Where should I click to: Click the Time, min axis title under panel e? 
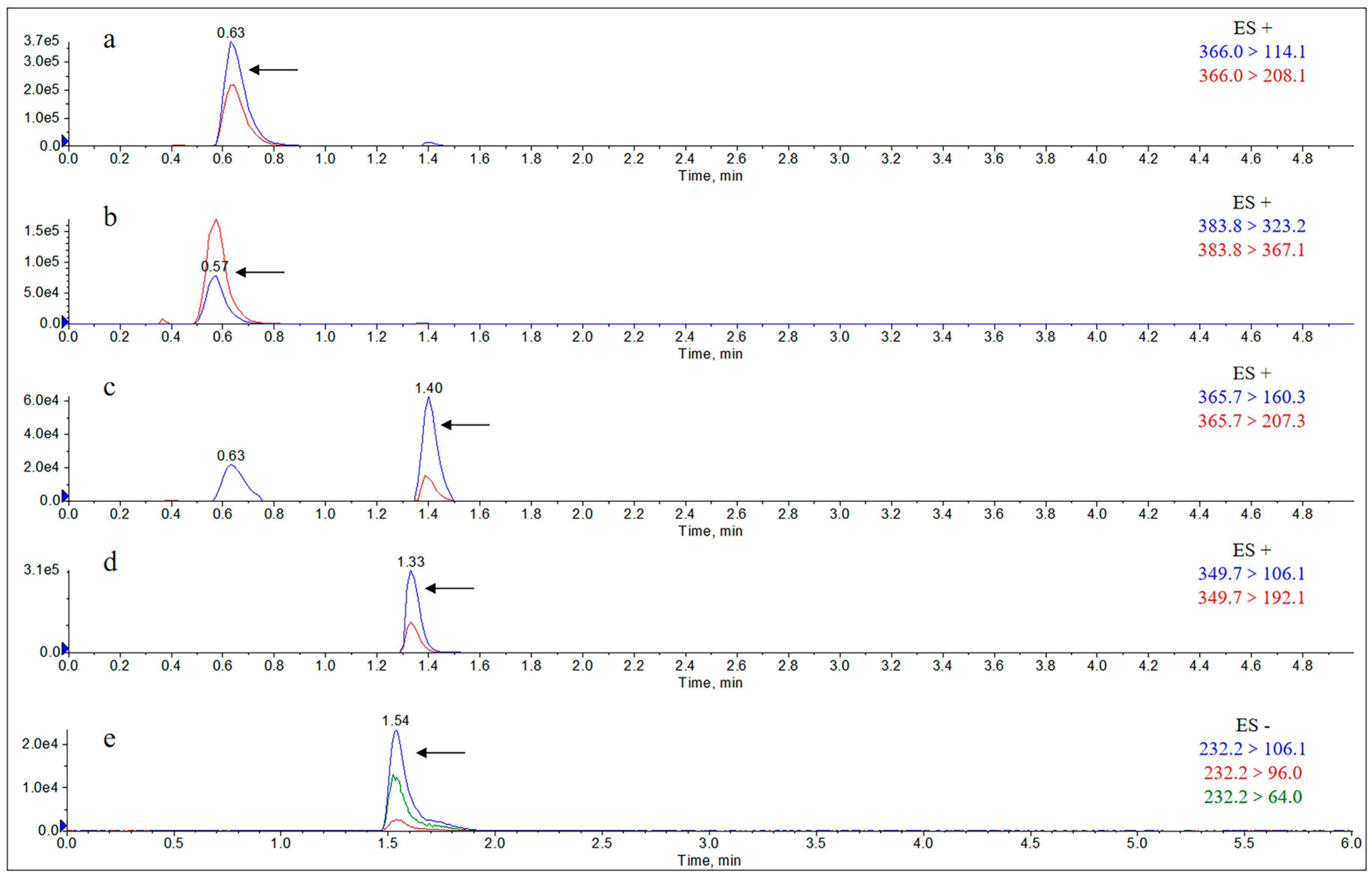point(709,860)
